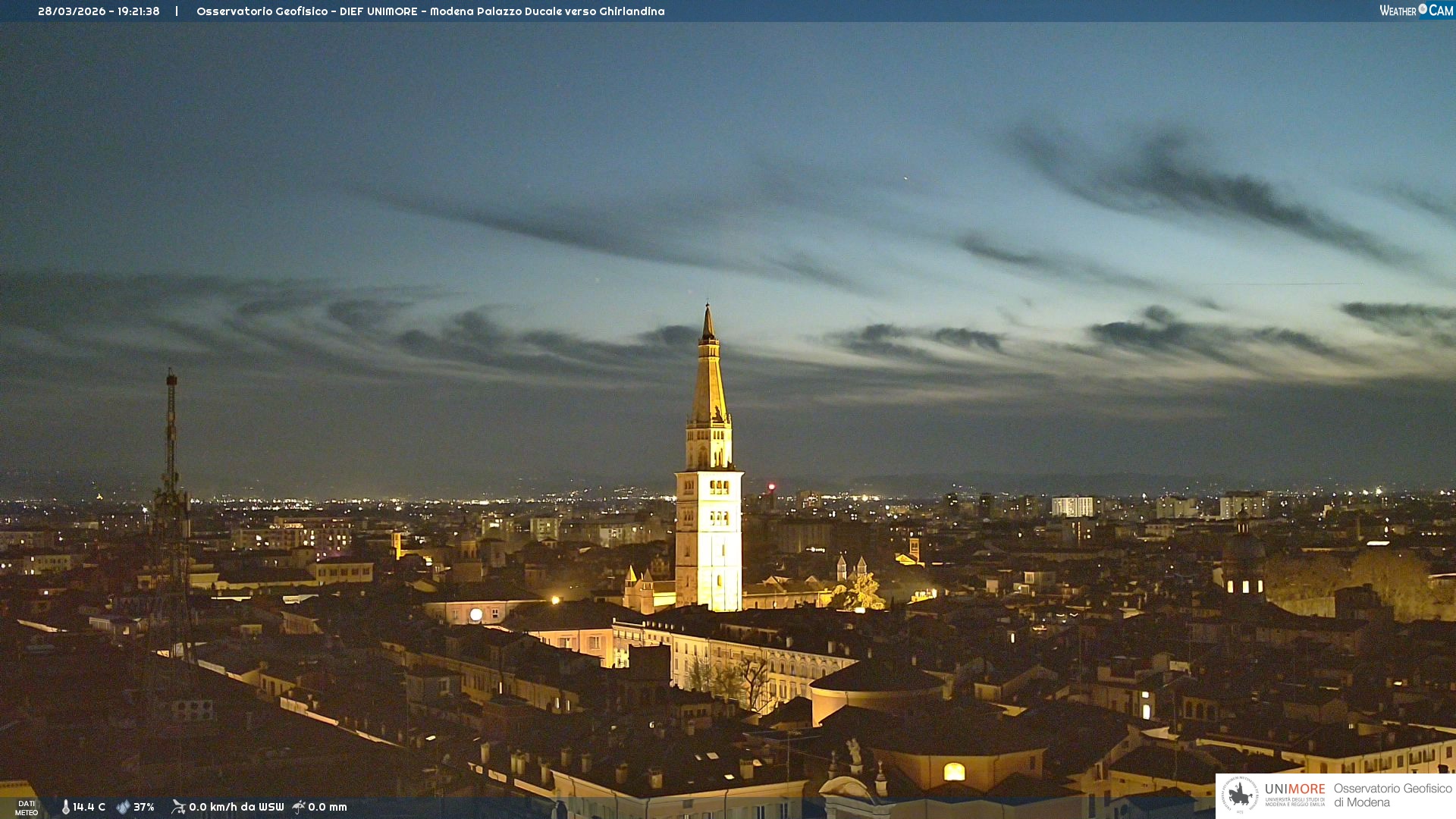Image resolution: width=1456 pixels, height=819 pixels.
Task: Click the 19:21:38 timestamp
Action: tap(138, 11)
